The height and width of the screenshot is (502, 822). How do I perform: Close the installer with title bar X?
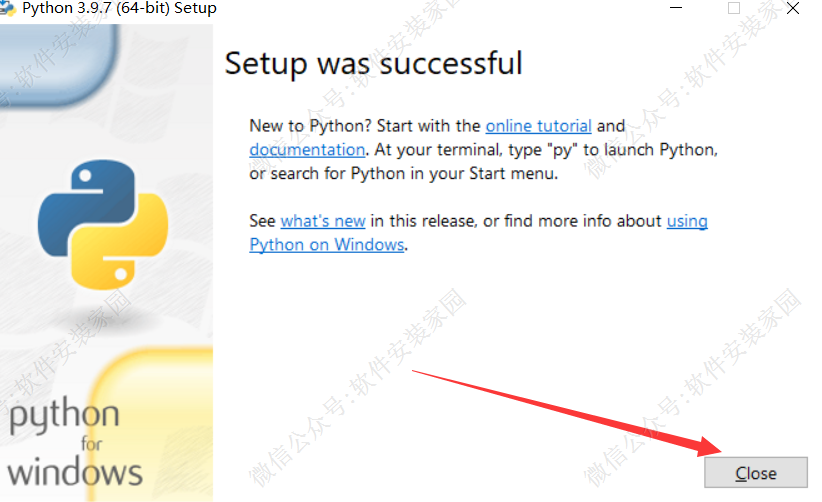tap(792, 8)
